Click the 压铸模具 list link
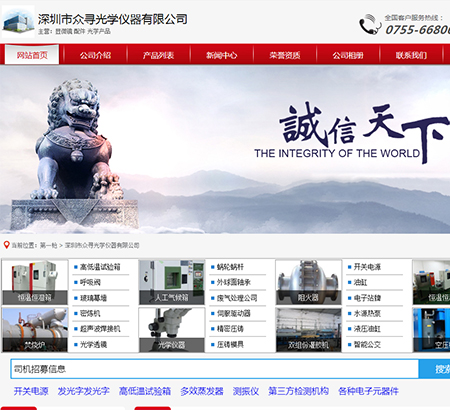Image resolution: width=450 pixels, height=410 pixels. (x=230, y=344)
